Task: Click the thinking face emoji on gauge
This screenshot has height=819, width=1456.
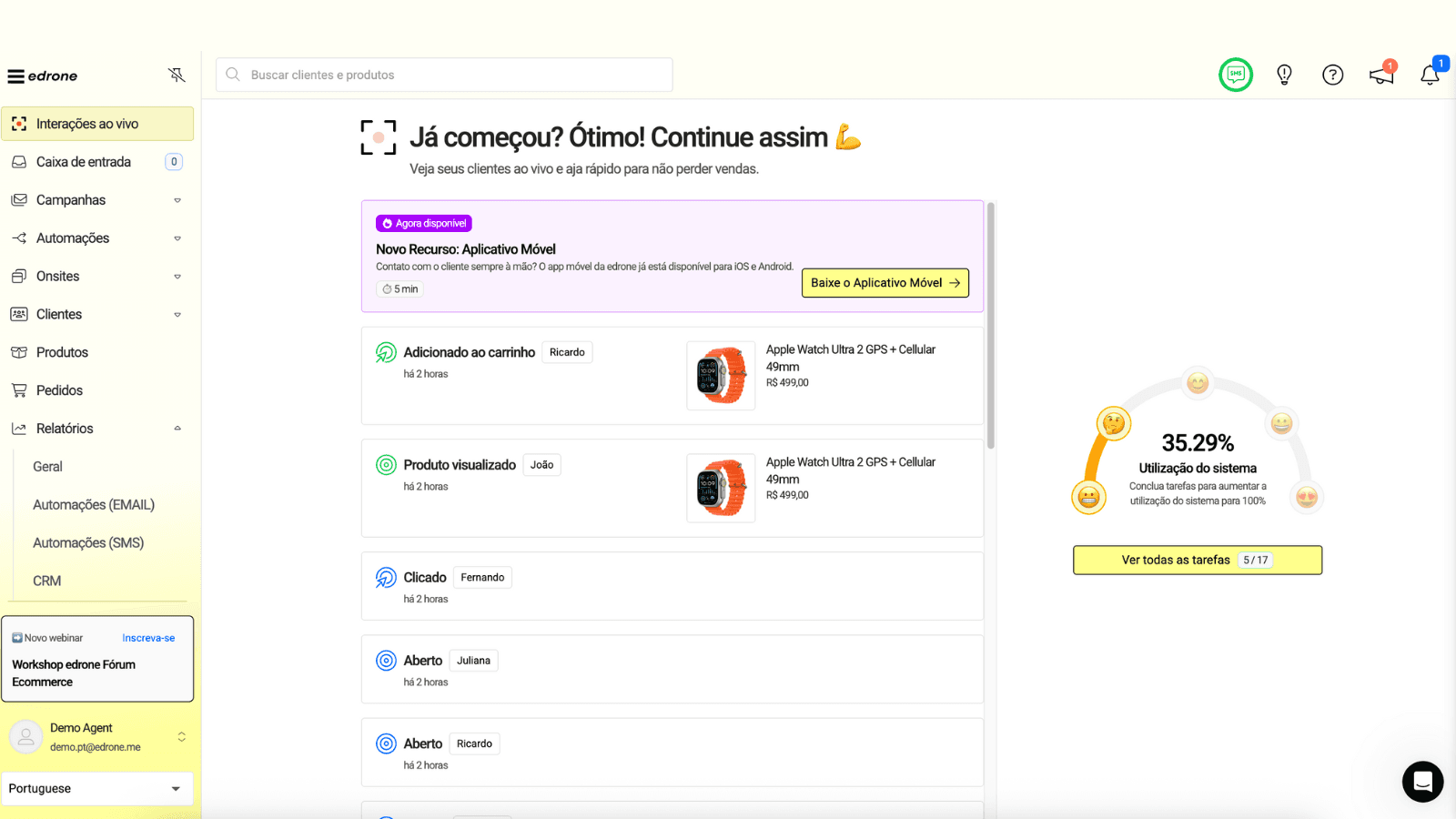Action: 1113,423
